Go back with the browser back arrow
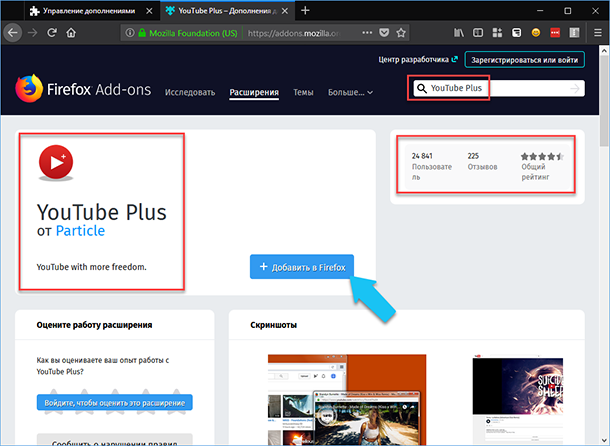 12,33
